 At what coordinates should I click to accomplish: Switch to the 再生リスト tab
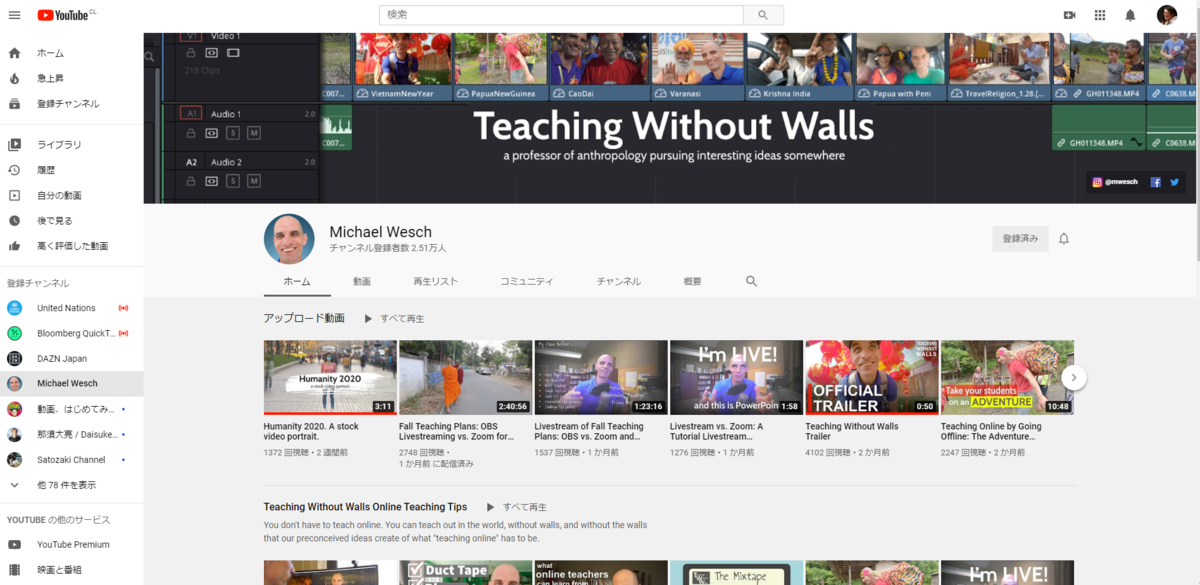click(435, 282)
